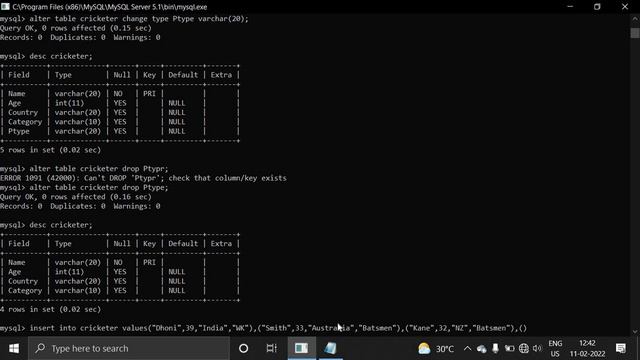Click the Ptype row in first table
Image resolution: width=640 pixels, height=360 pixels.
click(x=120, y=131)
